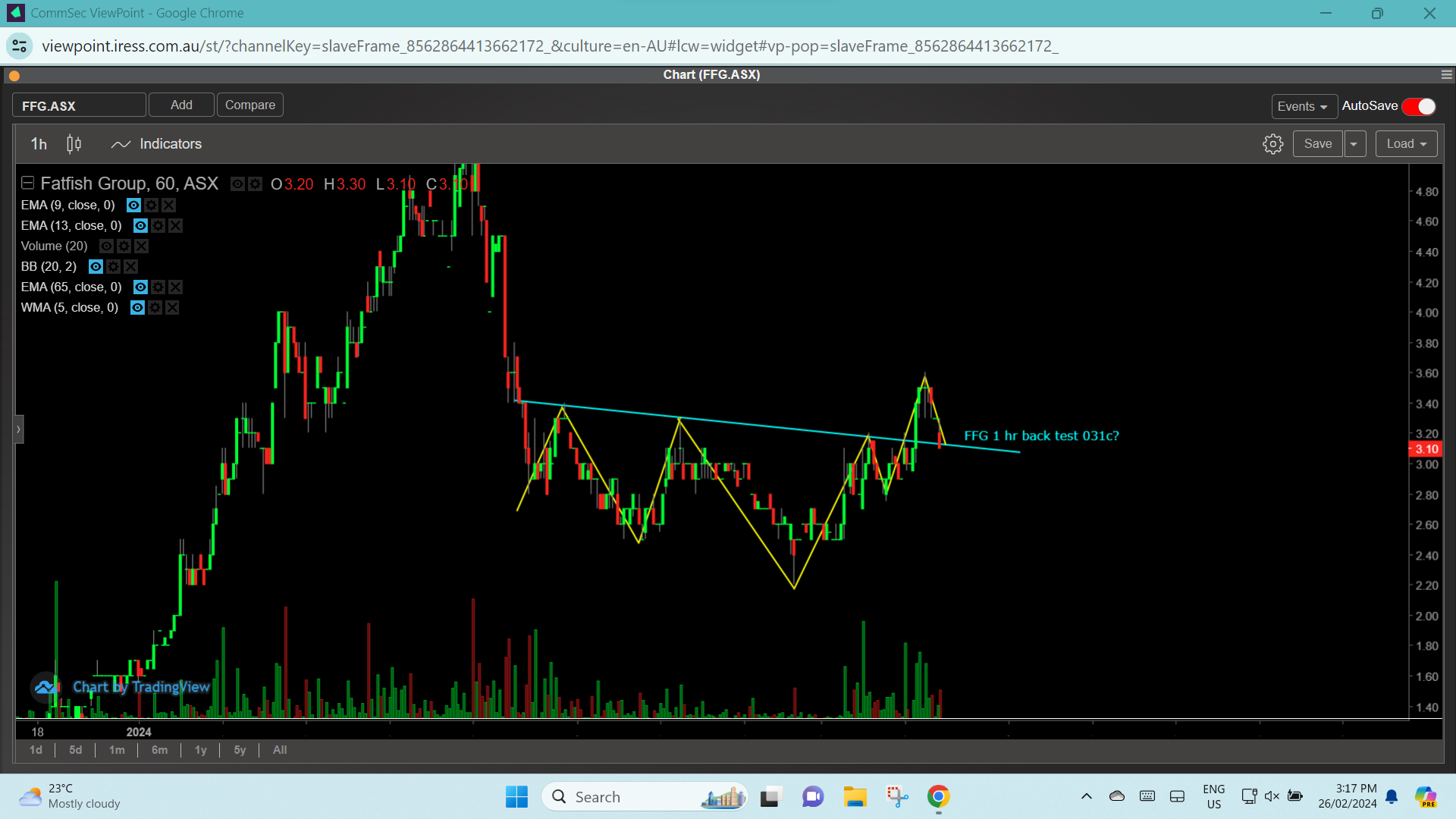Open Fatfish Group series settings gear
Screen dimensions: 1456x819
click(255, 184)
